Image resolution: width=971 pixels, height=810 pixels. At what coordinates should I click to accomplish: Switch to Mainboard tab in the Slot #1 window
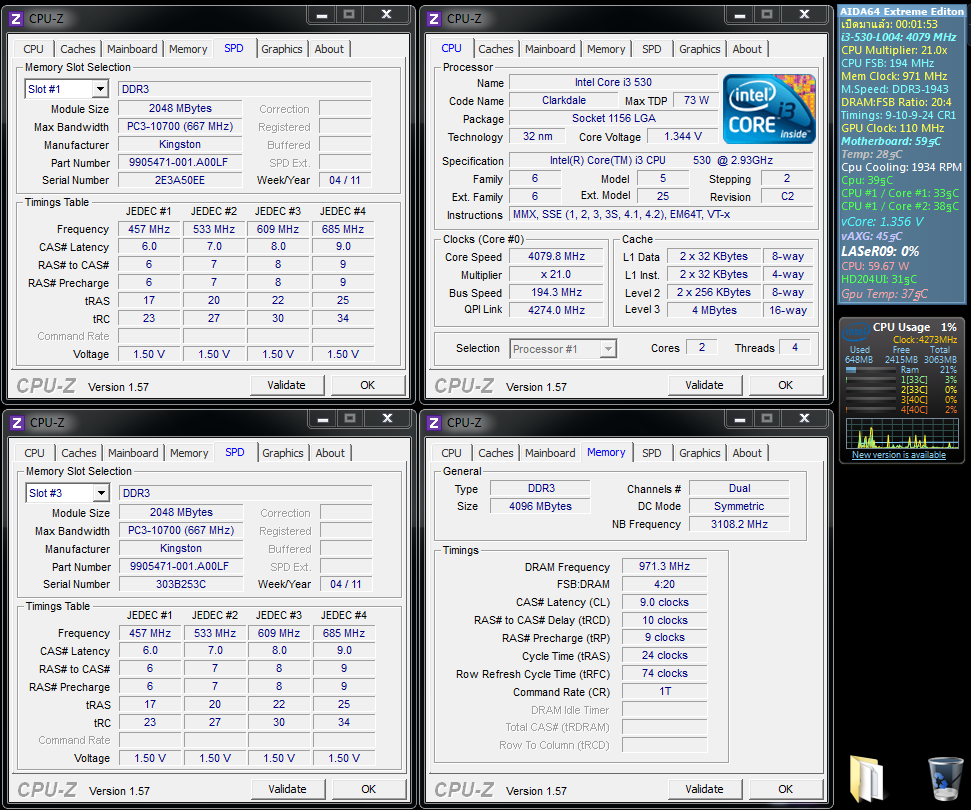click(132, 49)
